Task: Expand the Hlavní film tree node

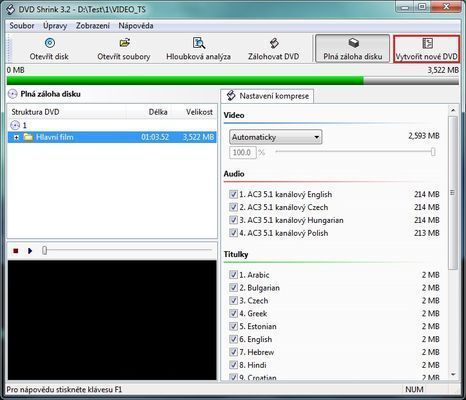Action: tap(16, 137)
